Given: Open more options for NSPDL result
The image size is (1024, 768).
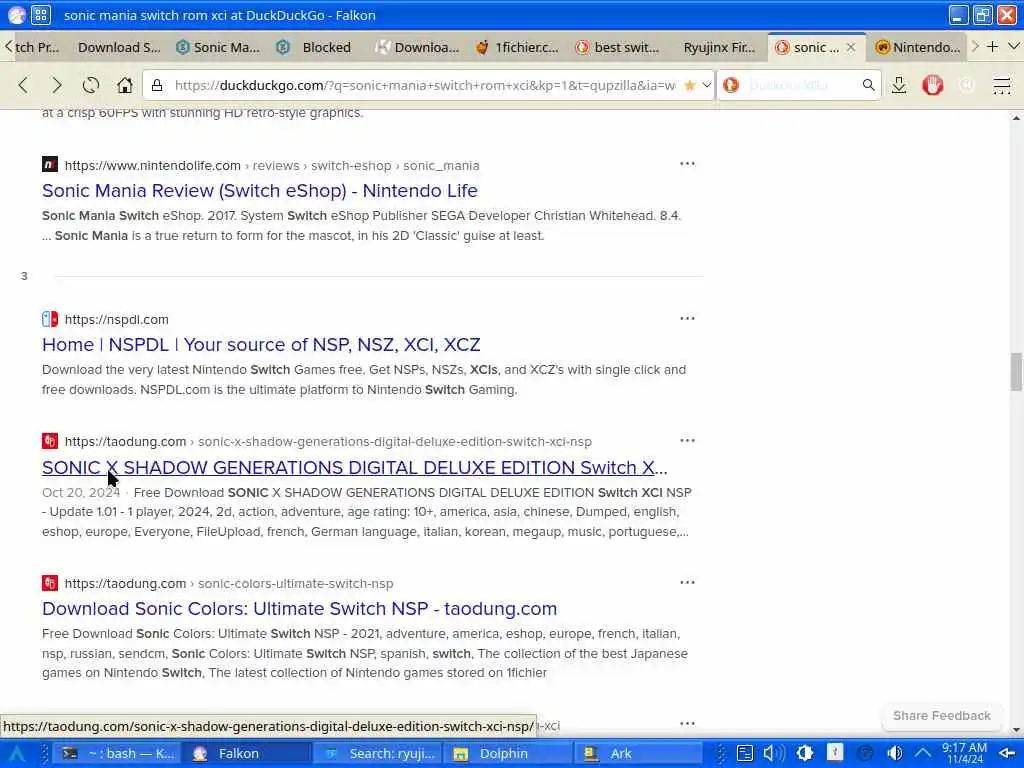Looking at the screenshot, I should pyautogui.click(x=687, y=318).
